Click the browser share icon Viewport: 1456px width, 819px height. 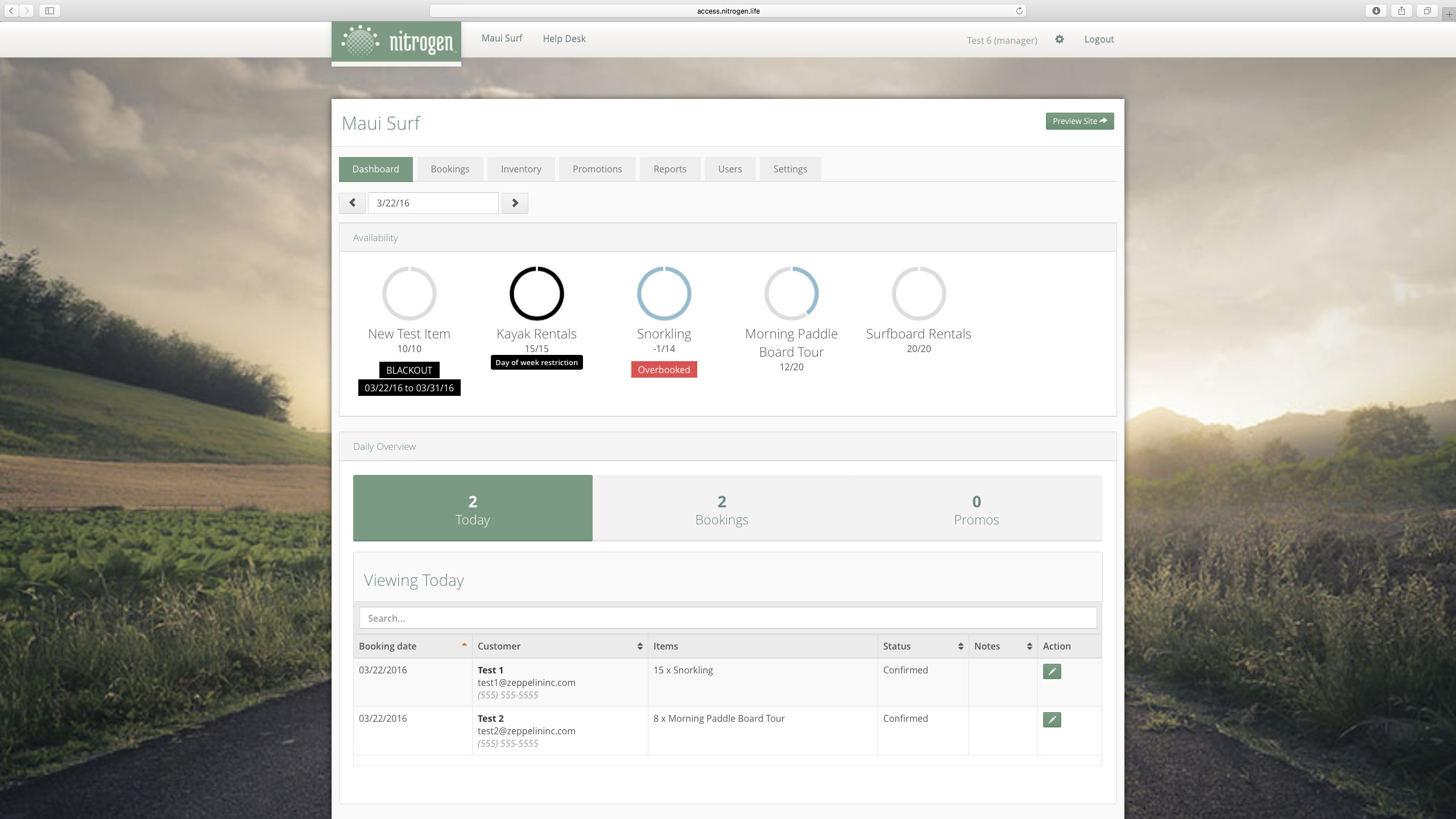click(x=1401, y=11)
